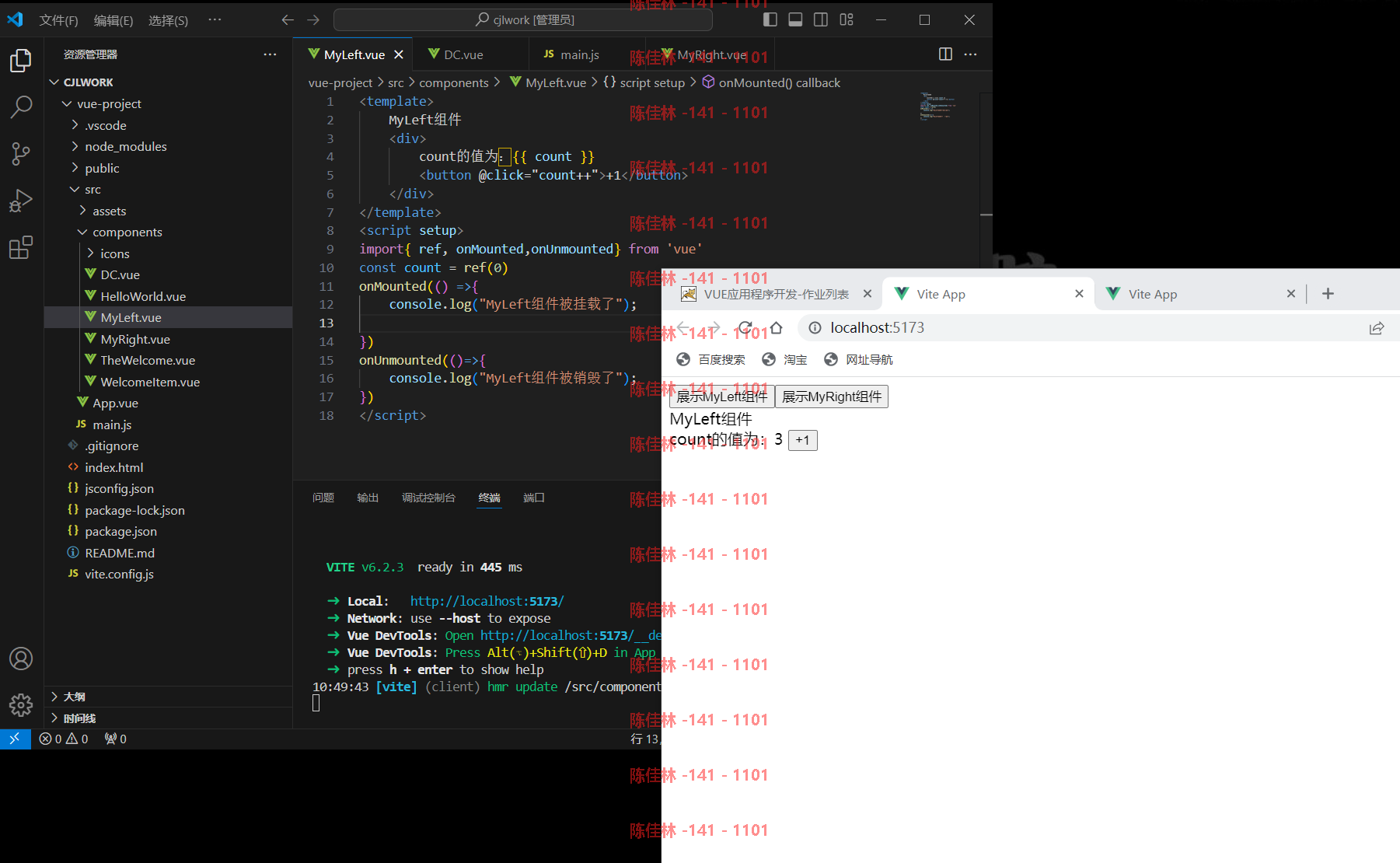
Task: Click the browser home button
Action: tap(776, 328)
